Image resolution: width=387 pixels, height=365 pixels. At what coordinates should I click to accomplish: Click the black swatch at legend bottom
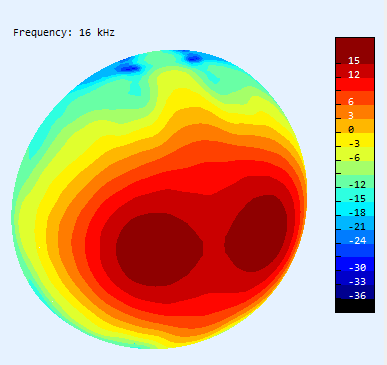click(355, 306)
